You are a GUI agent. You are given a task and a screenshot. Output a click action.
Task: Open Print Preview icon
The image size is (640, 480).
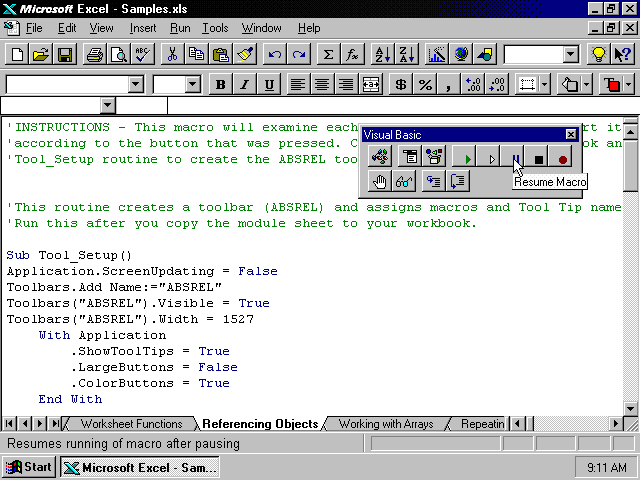(119, 54)
